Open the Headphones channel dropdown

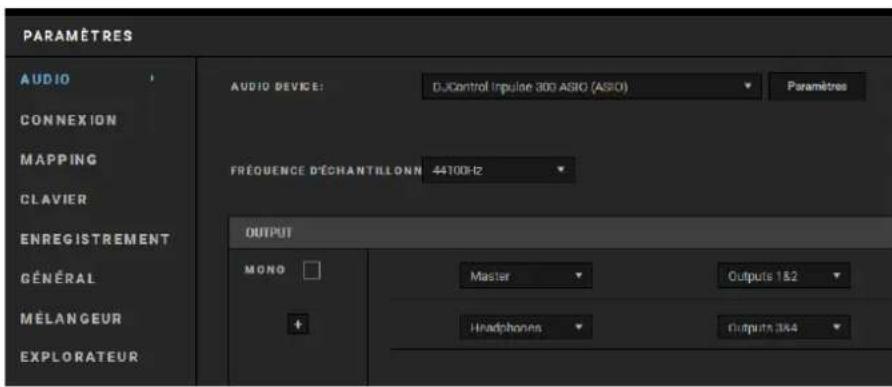coord(526,328)
